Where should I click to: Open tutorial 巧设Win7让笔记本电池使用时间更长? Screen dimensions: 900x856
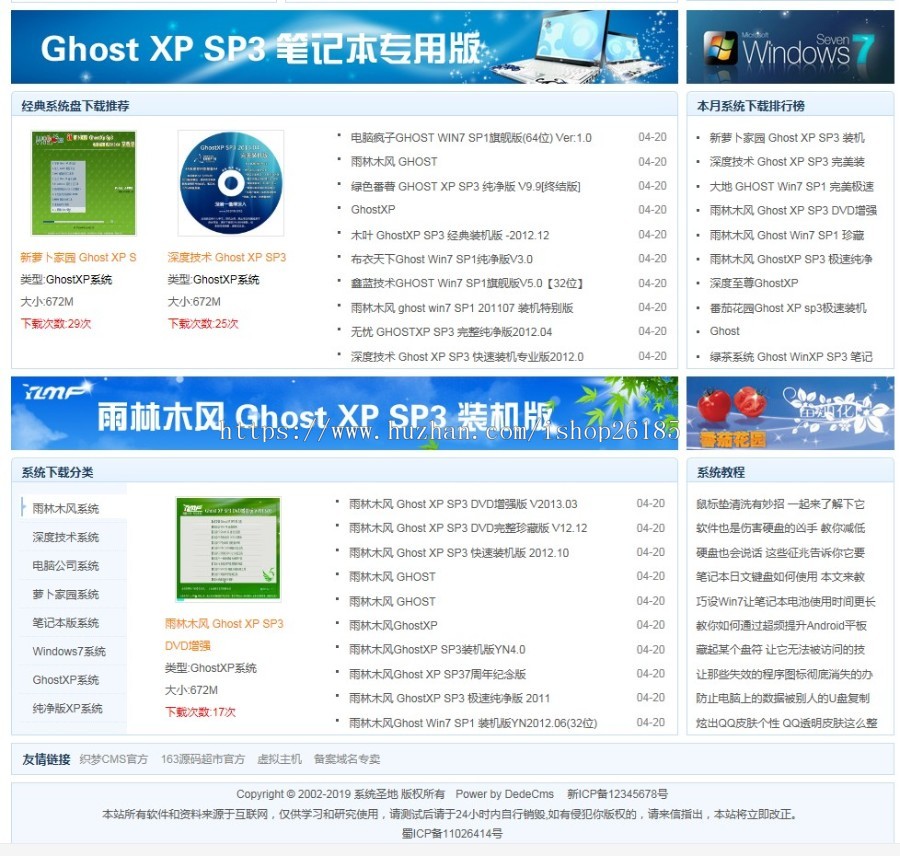click(x=786, y=601)
